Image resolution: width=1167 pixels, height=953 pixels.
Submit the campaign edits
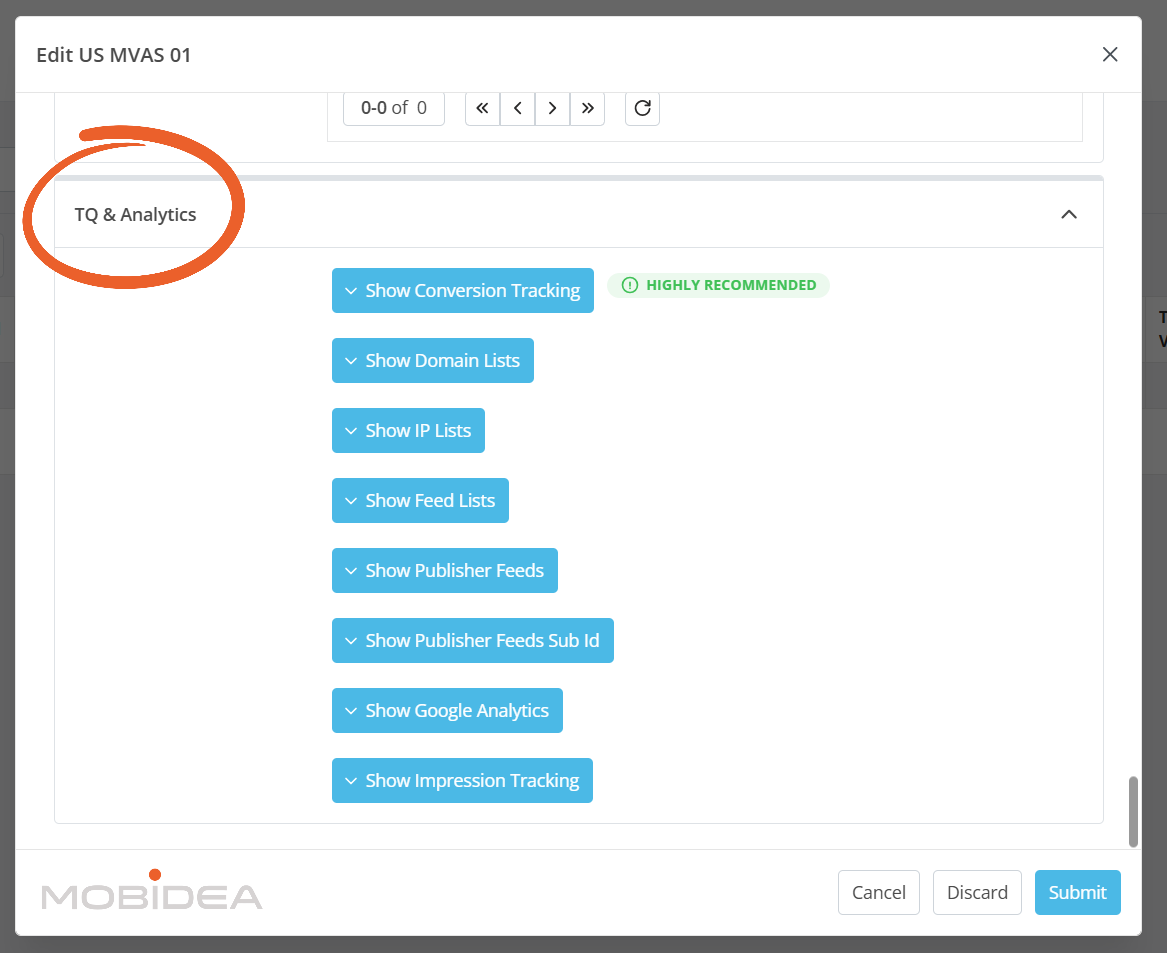click(x=1077, y=892)
